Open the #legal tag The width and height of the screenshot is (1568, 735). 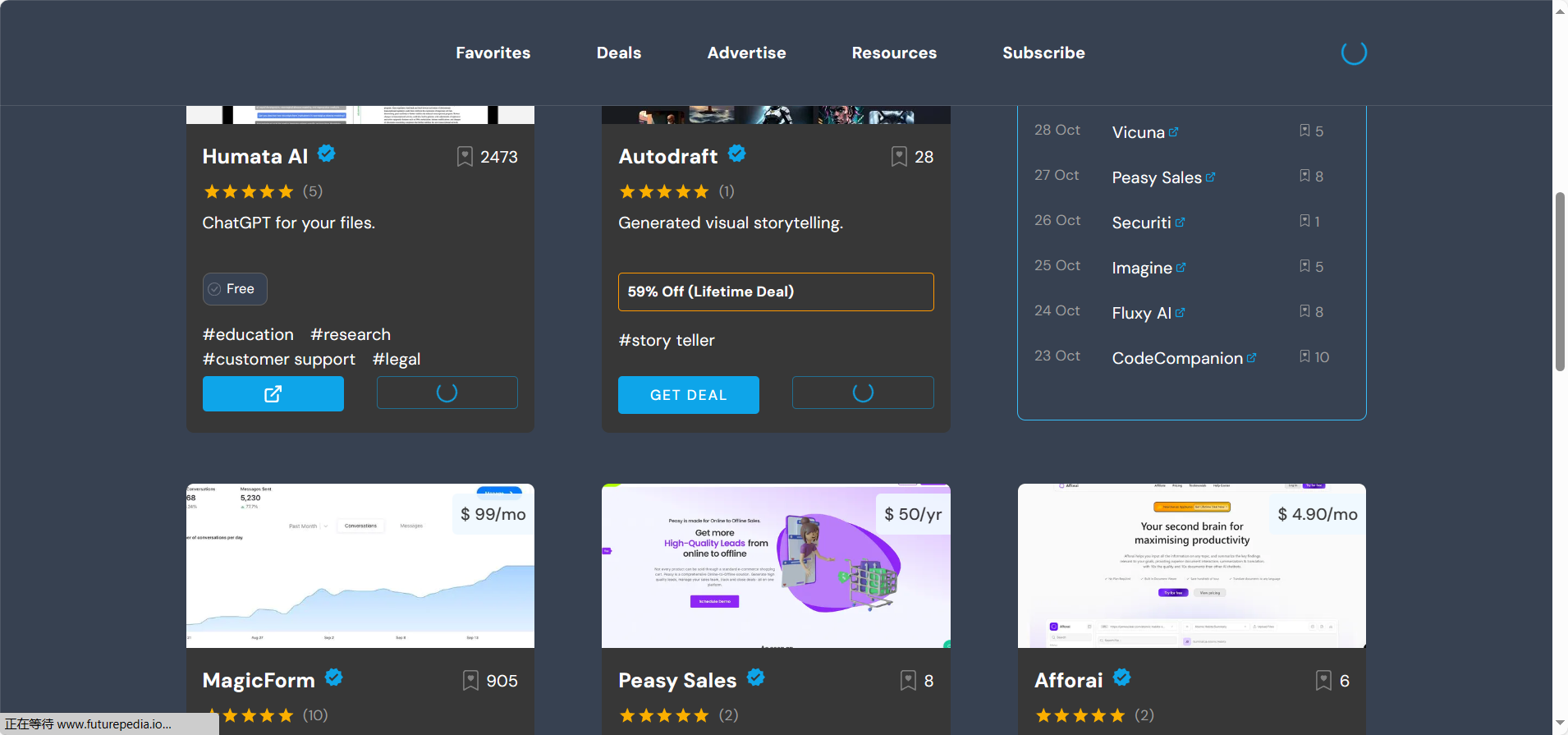pyautogui.click(x=397, y=359)
